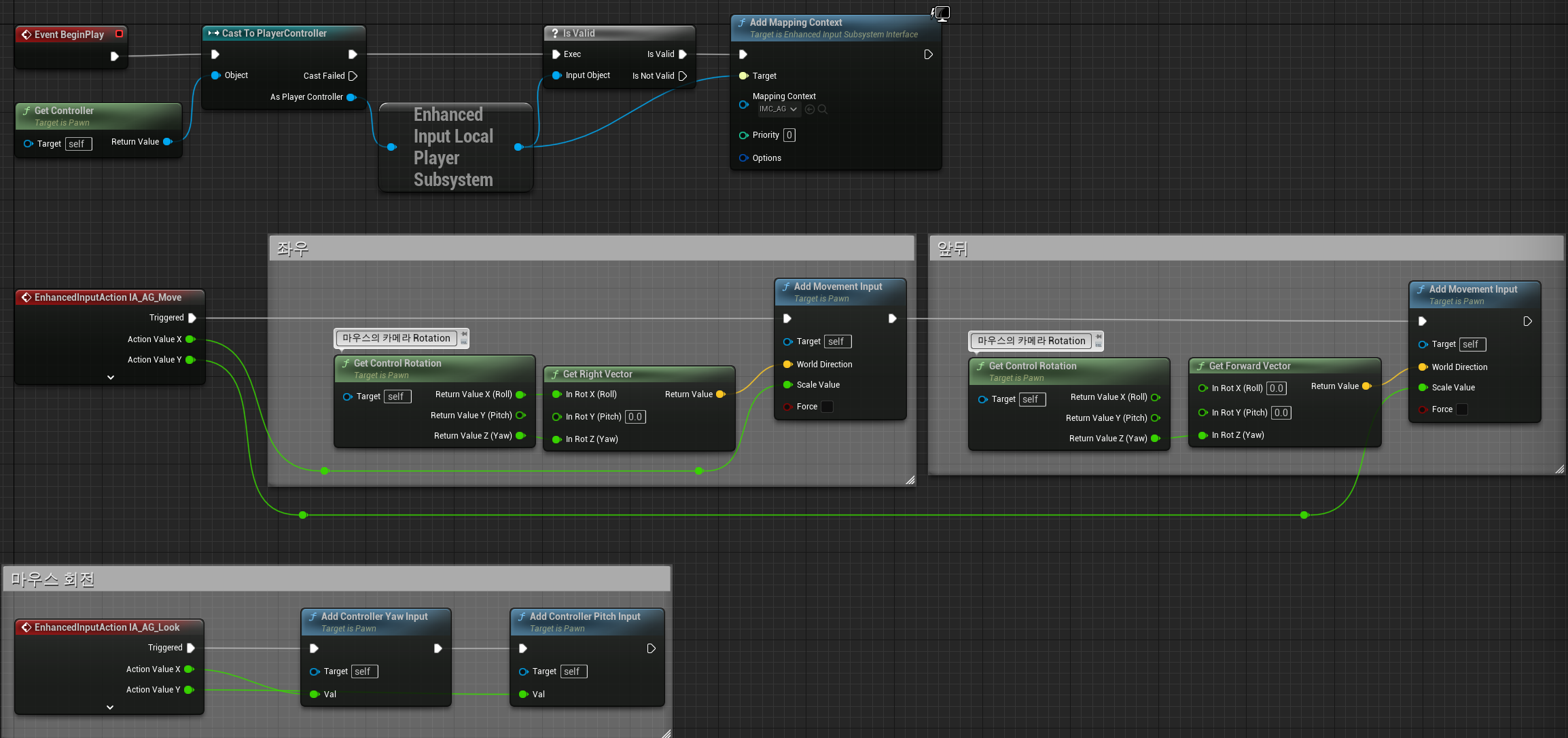The image size is (1568, 738).
Task: Click the Add Controller Yaw Input node title
Action: (374, 616)
